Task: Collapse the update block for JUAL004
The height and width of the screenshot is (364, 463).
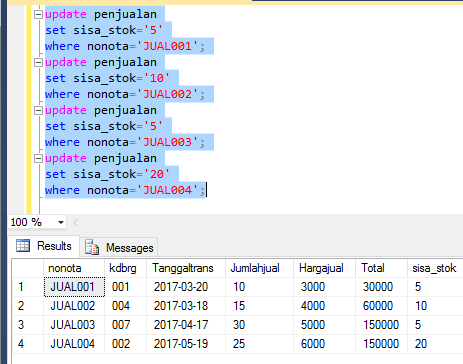Action: pyautogui.click(x=39, y=158)
